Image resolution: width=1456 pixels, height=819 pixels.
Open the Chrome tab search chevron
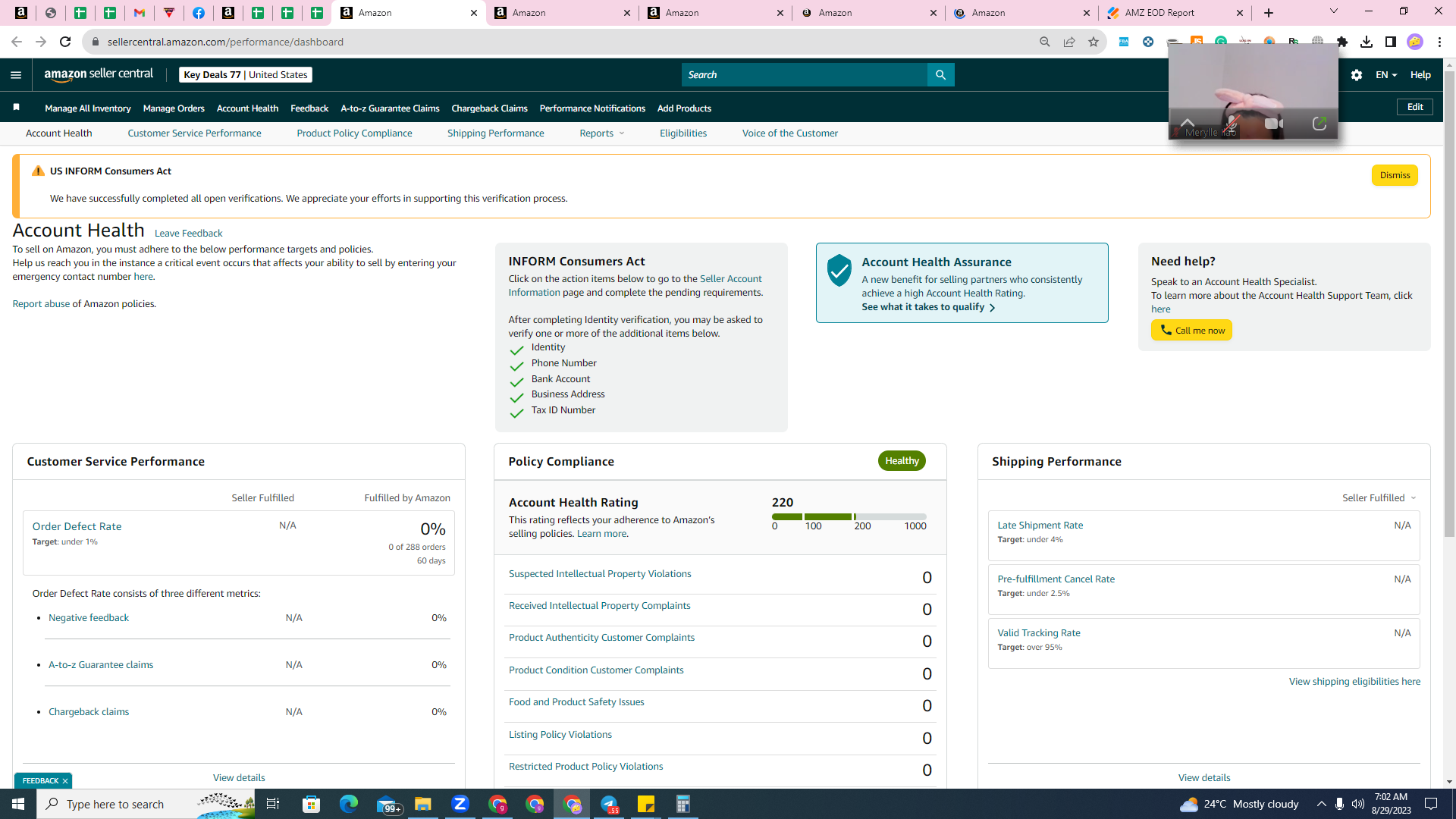(x=1334, y=11)
